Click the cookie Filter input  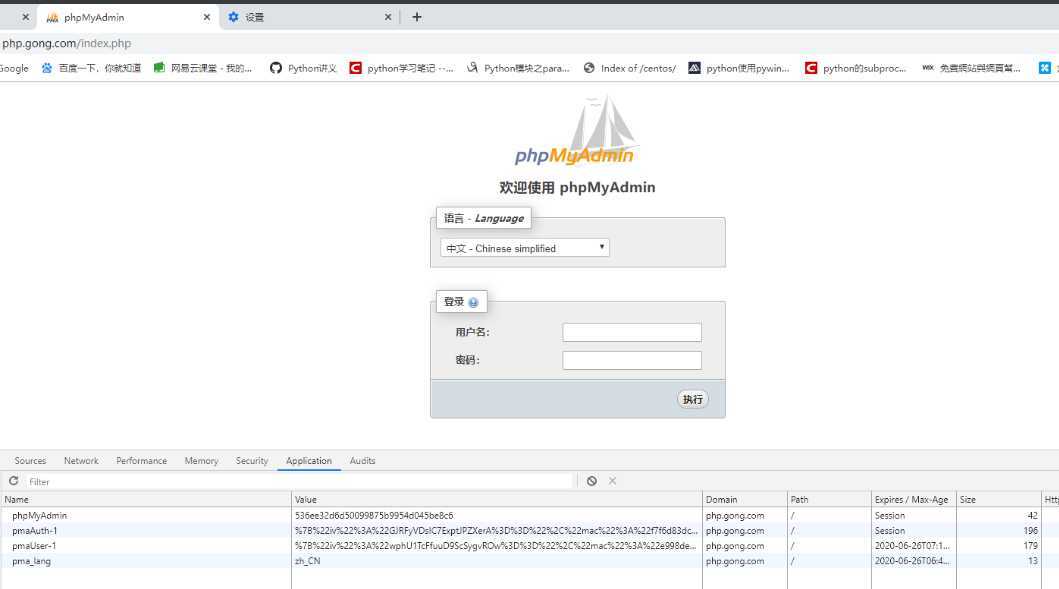299,482
